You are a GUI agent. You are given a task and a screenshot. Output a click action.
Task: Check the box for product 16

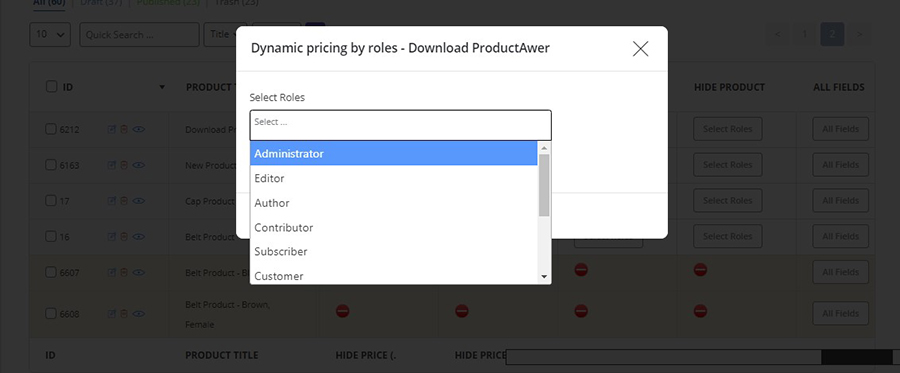[x=51, y=236]
